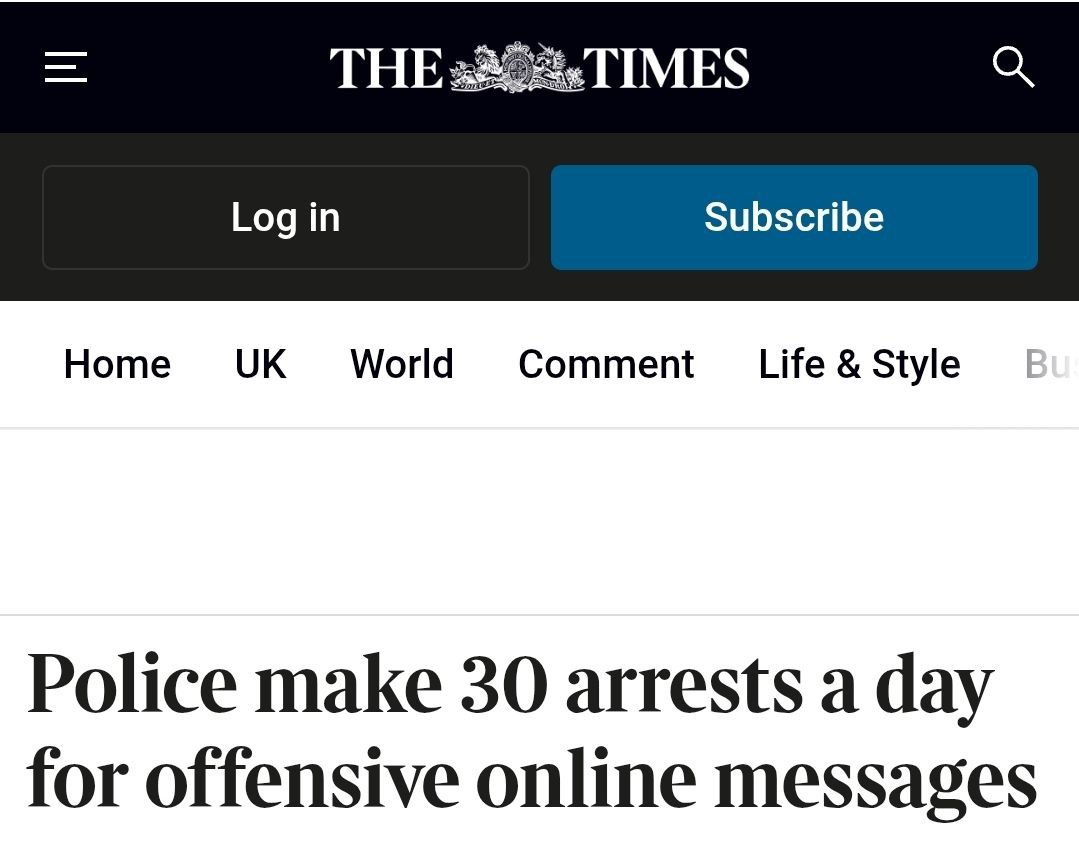Open the World news section
This screenshot has width=1079, height=854.
402,364
